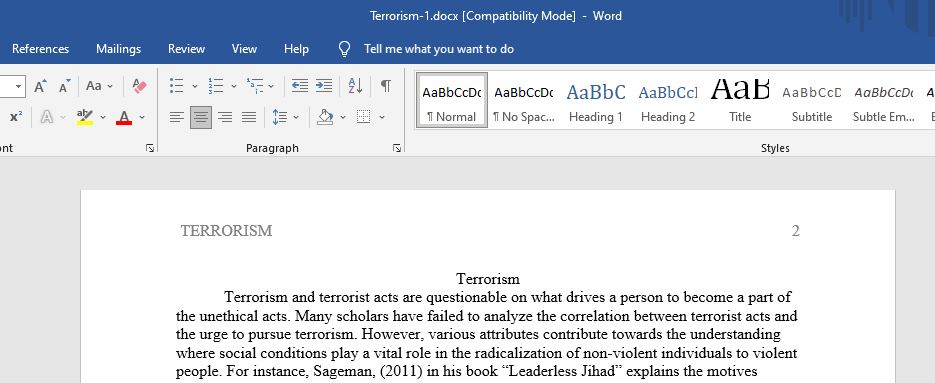Viewport: 935px width, 383px height.
Task: Apply paragraph shading paint bucket
Action: pyautogui.click(x=325, y=117)
